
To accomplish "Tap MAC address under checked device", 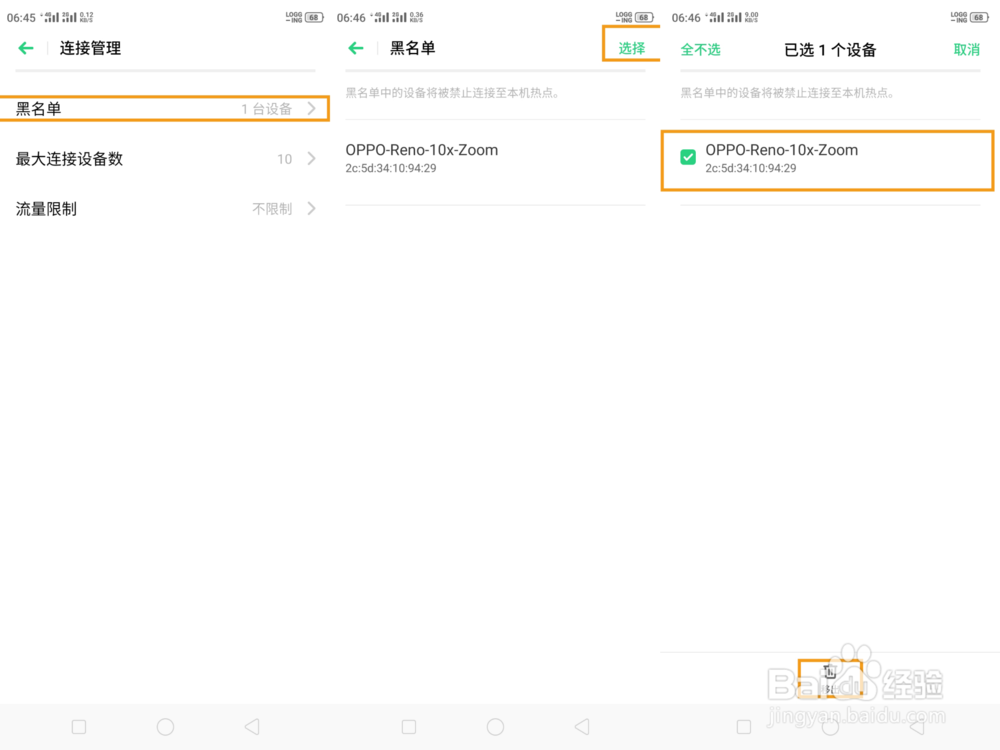I will tap(751, 168).
